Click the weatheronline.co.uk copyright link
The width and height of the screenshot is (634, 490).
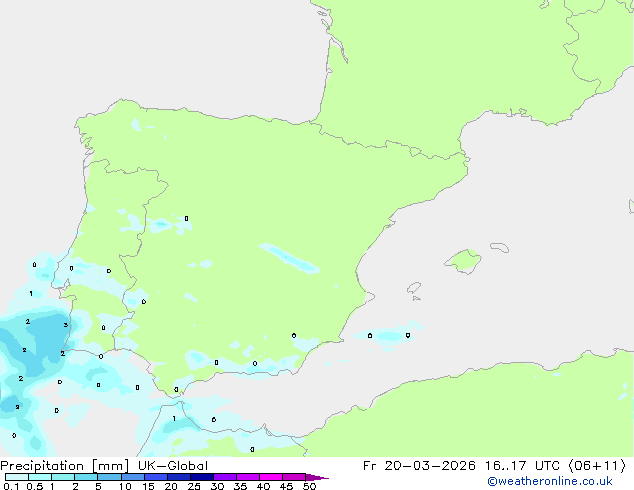[x=549, y=481]
